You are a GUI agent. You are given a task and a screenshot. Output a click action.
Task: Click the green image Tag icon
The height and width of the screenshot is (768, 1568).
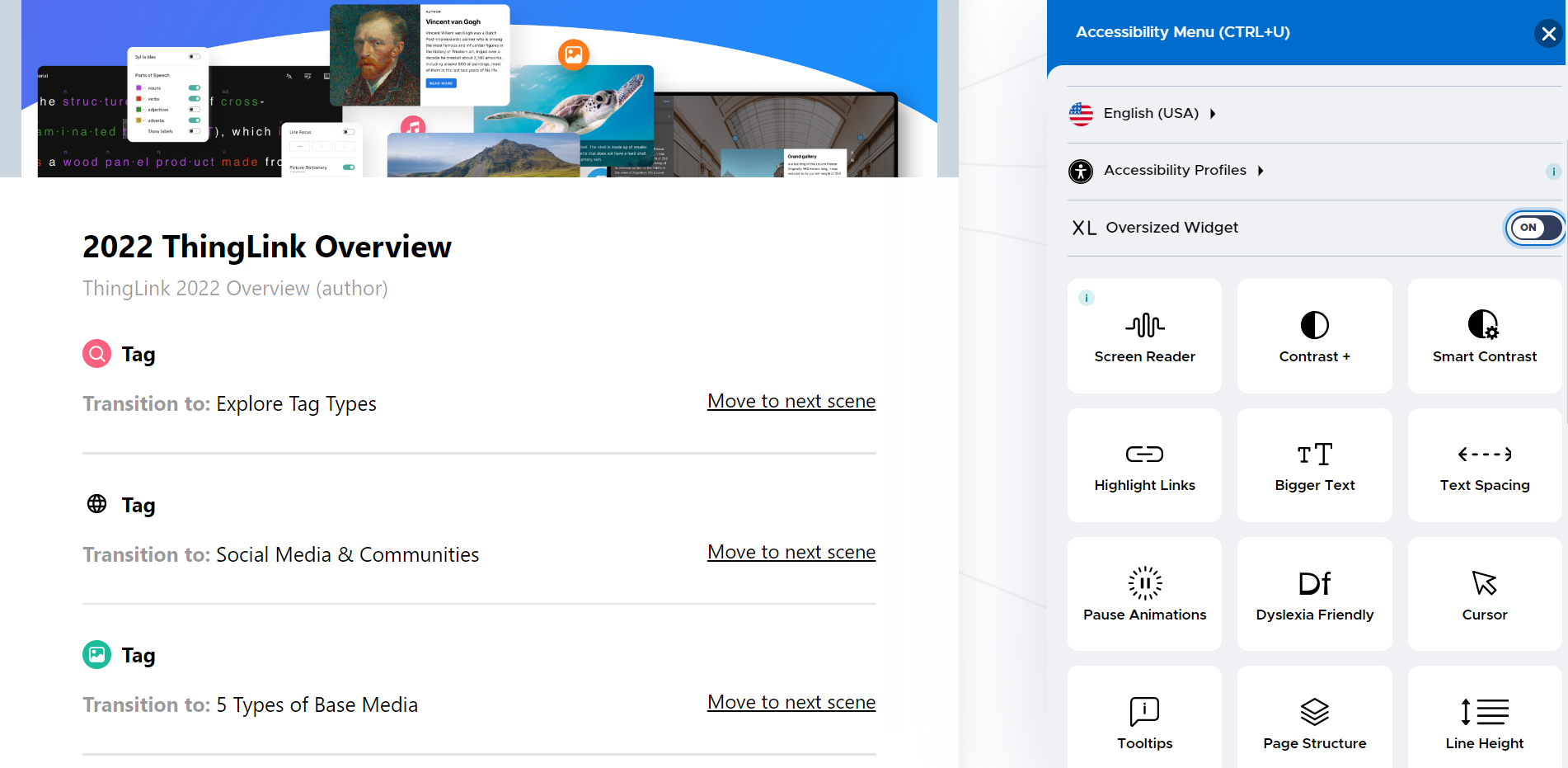click(96, 655)
